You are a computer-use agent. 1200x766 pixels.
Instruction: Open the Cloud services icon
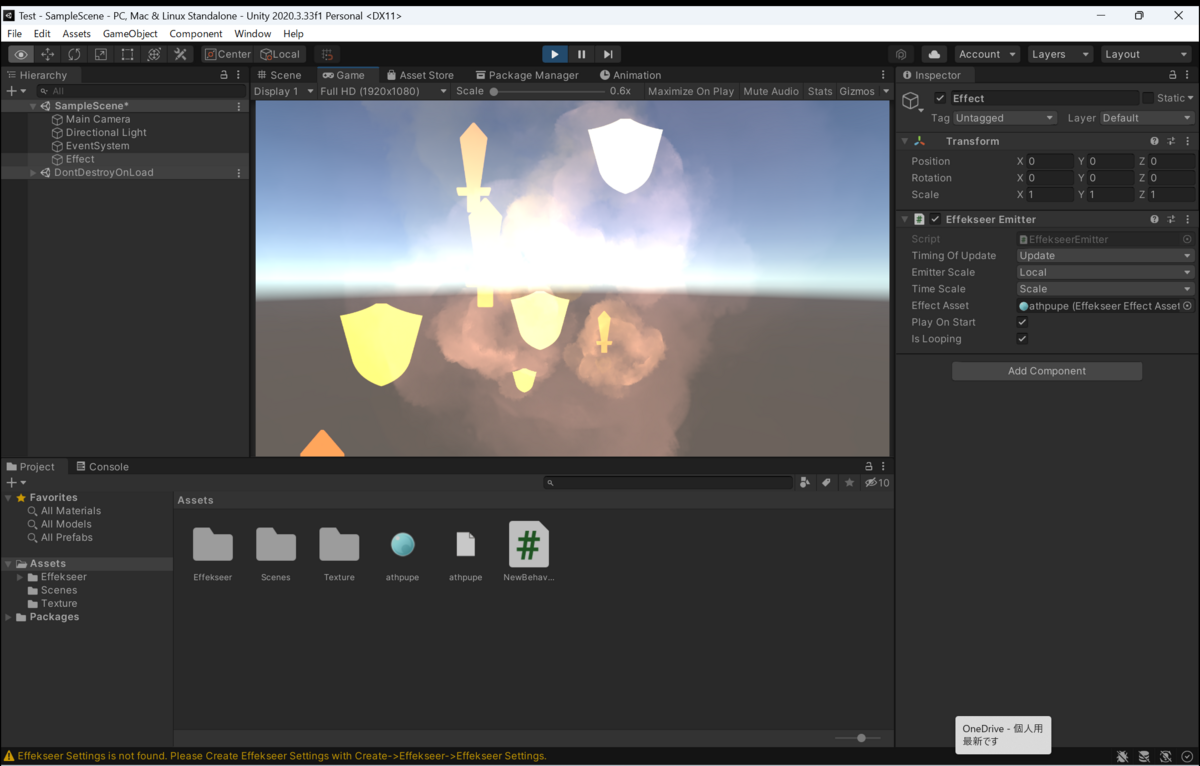click(934, 54)
